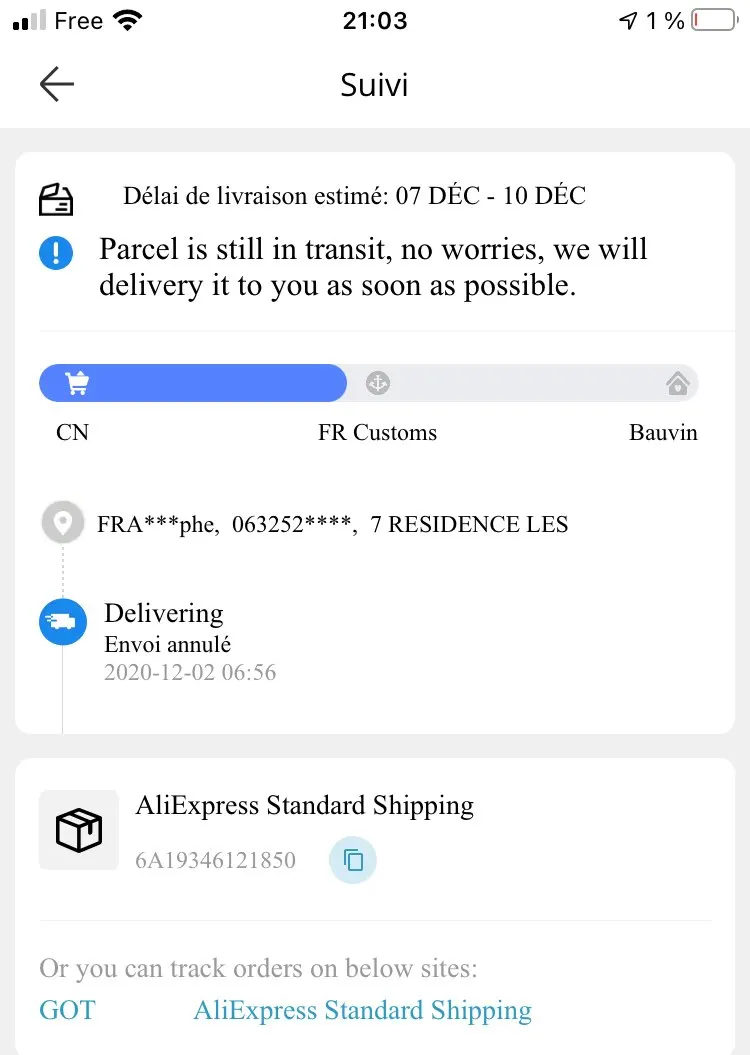Tap tracking number 6A19346121850

tap(216, 860)
